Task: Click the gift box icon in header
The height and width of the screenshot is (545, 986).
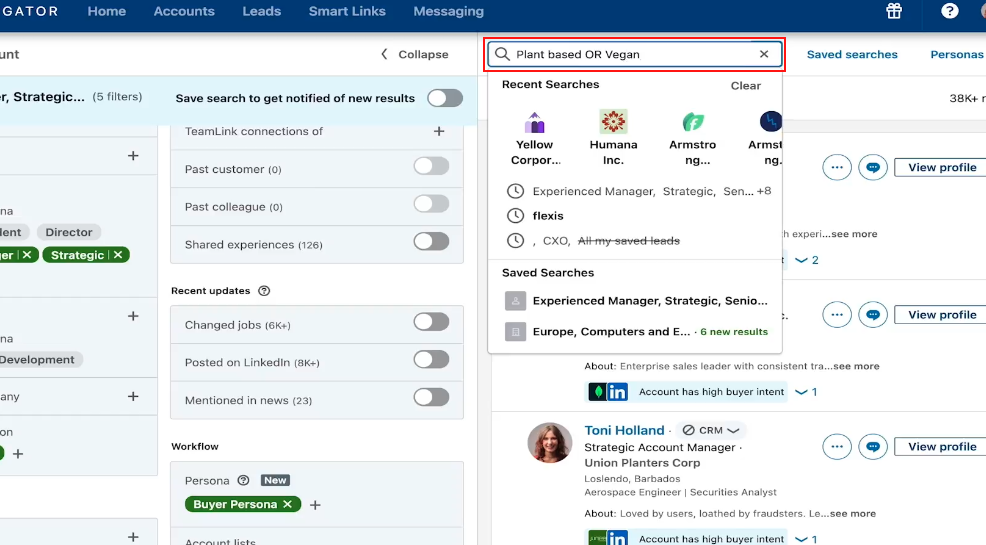Action: [x=894, y=11]
